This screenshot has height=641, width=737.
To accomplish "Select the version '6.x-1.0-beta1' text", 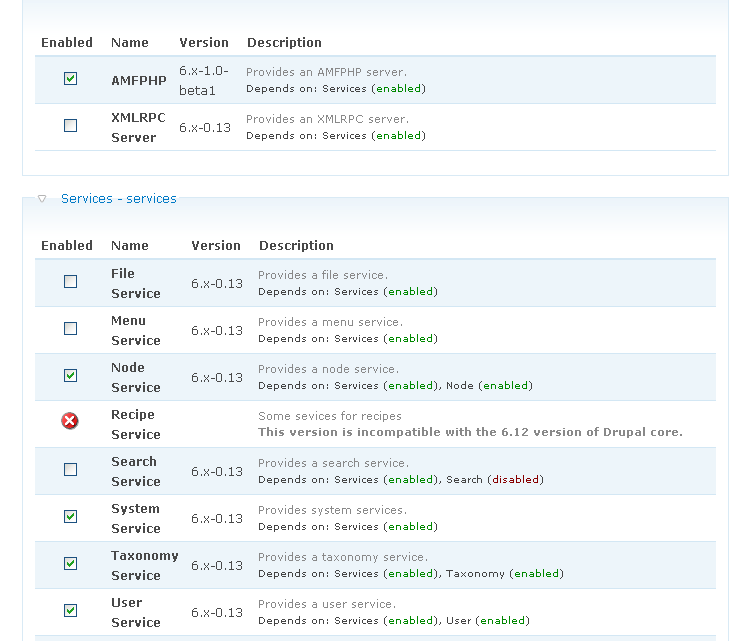I will (x=204, y=80).
